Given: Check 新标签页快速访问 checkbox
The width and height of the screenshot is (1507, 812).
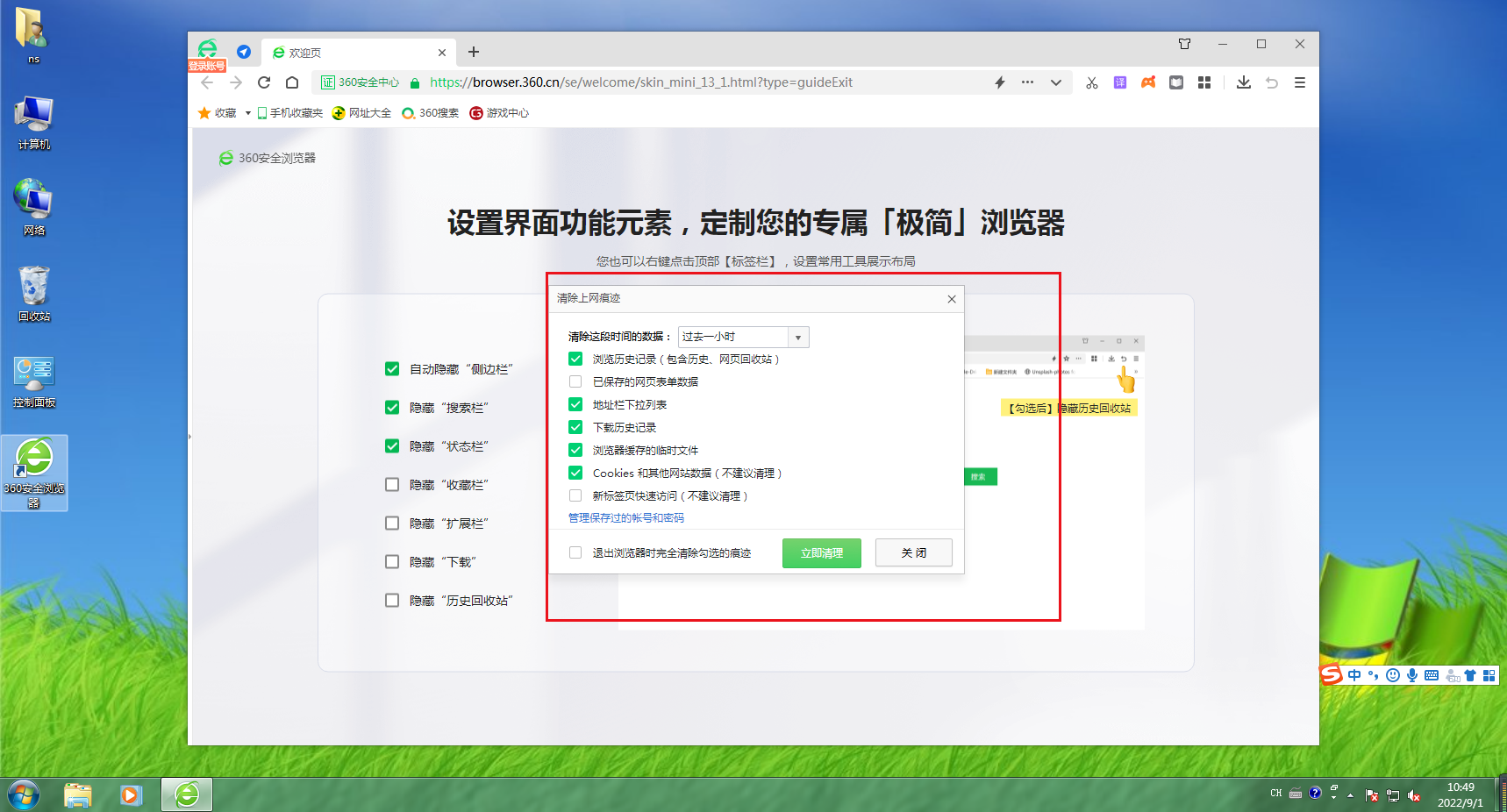Looking at the screenshot, I should coord(575,495).
